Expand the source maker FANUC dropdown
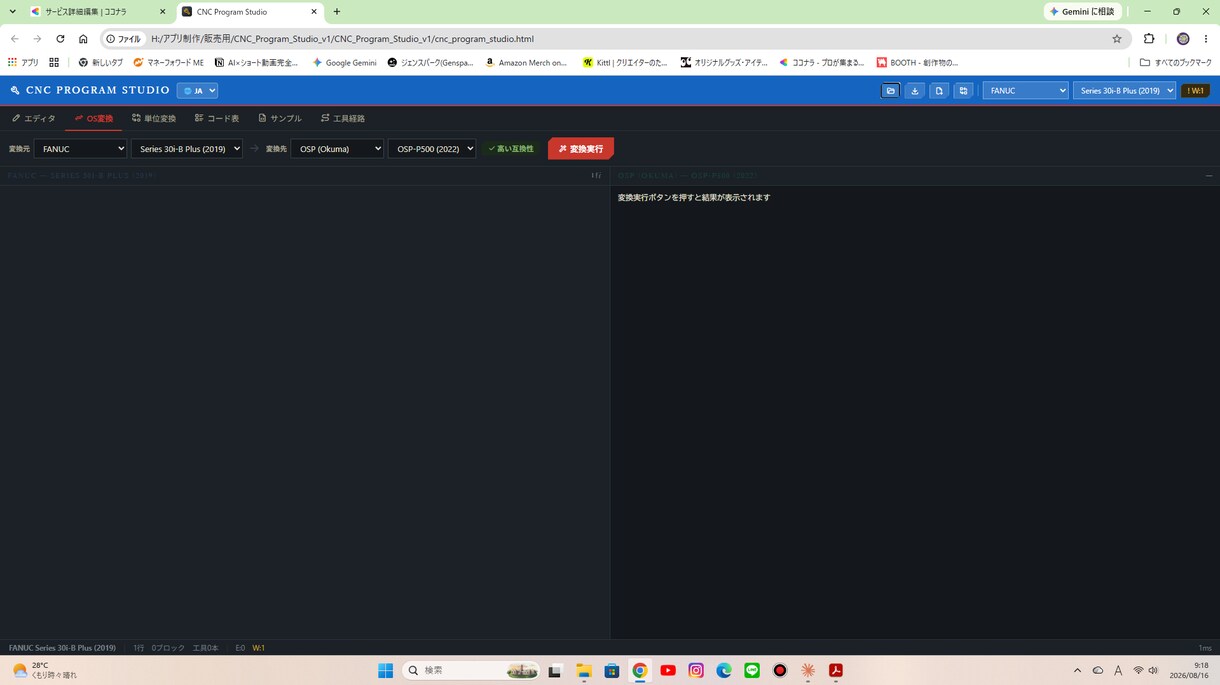This screenshot has width=1220, height=685. pos(80,149)
